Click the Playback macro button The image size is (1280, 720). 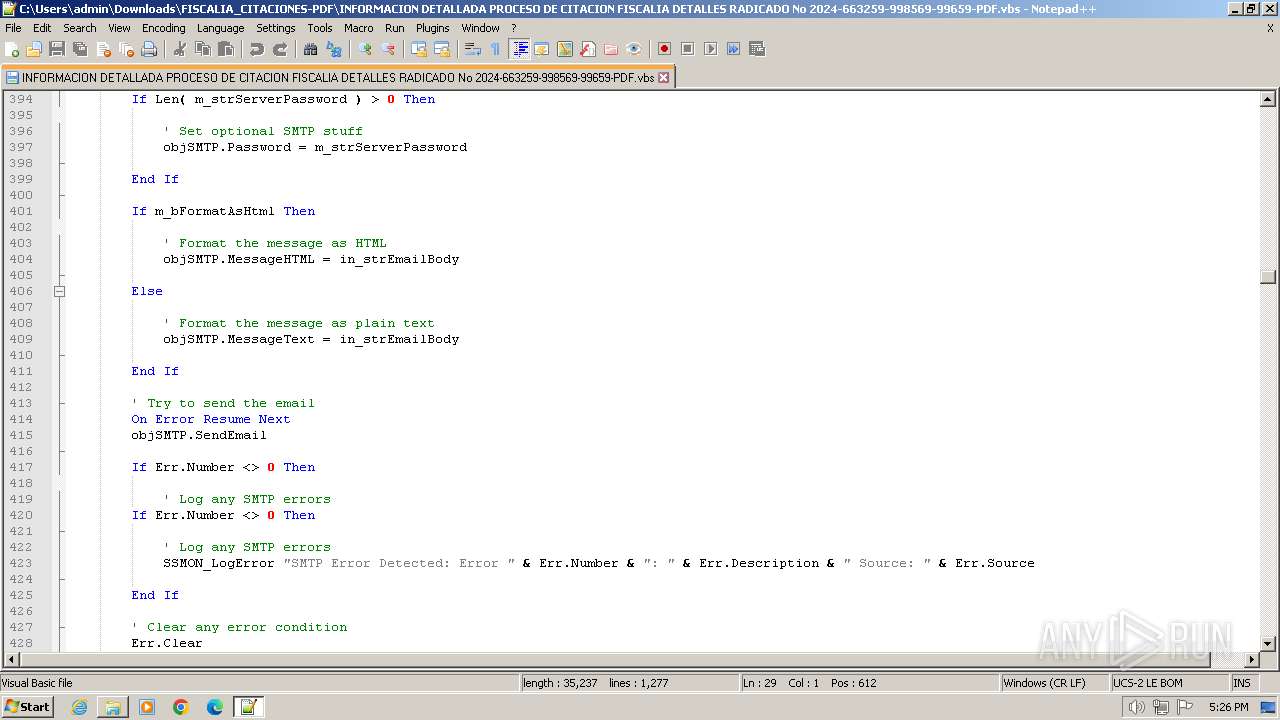click(710, 49)
